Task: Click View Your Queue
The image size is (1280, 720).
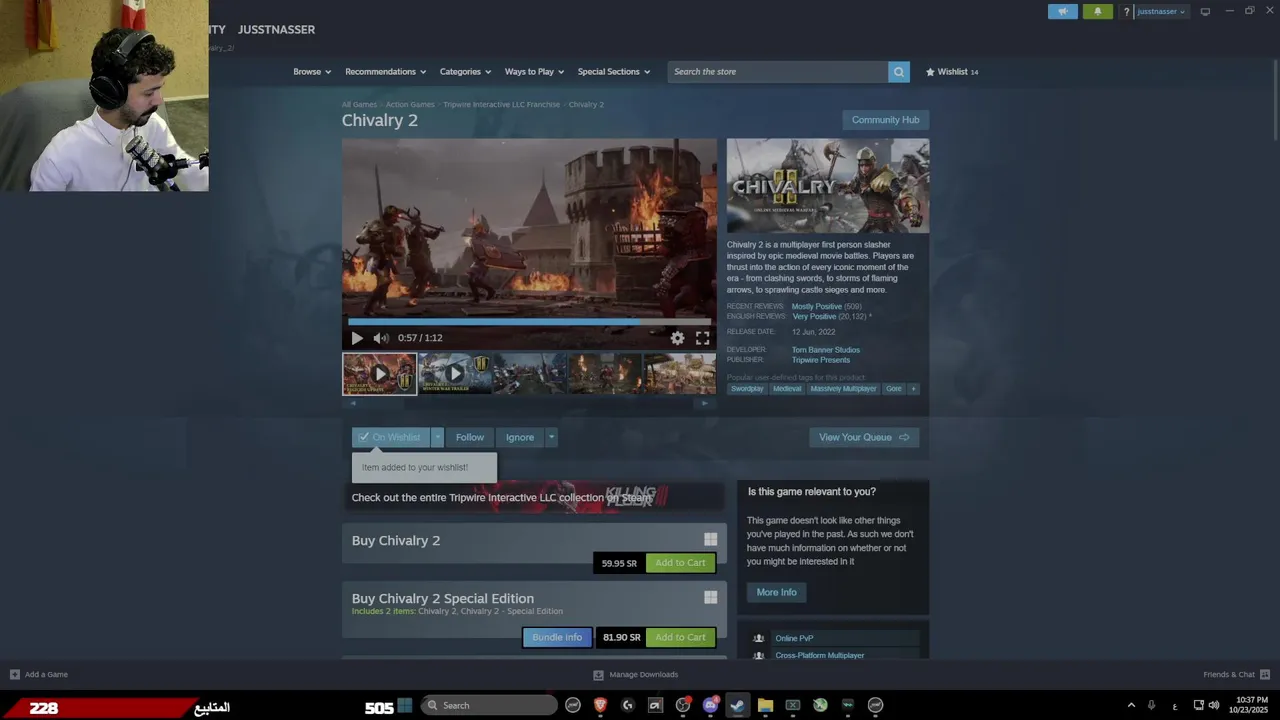Action: tap(864, 437)
